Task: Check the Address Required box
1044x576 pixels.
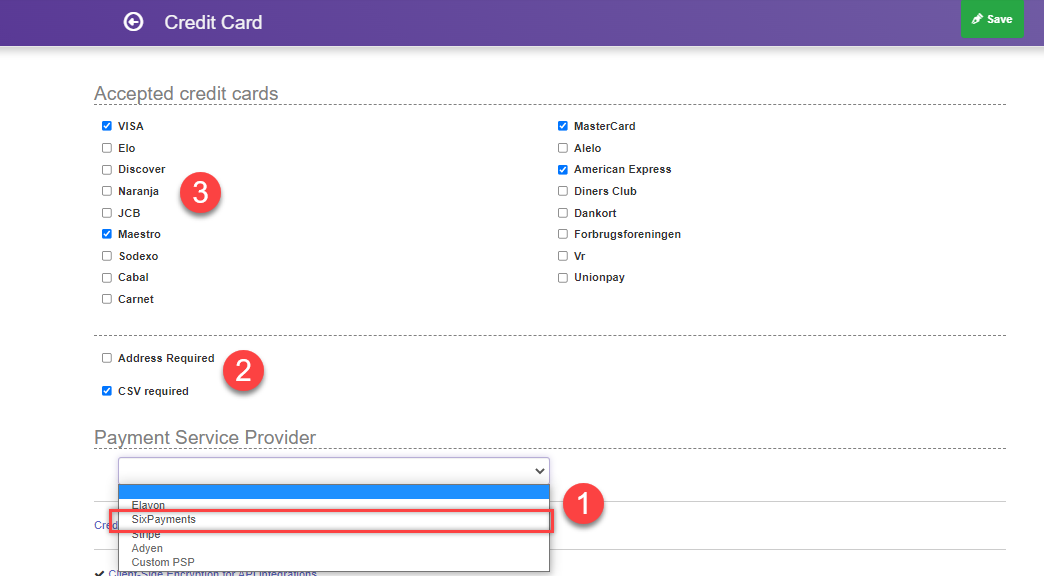Action: pyautogui.click(x=106, y=358)
